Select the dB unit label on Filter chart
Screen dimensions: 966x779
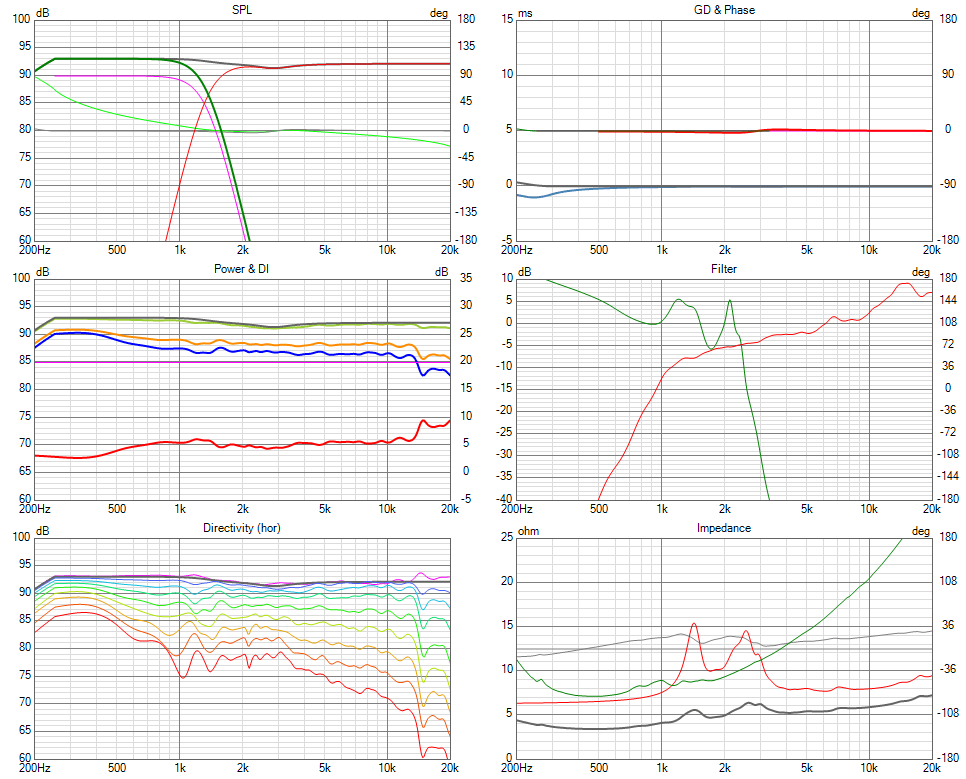point(524,272)
